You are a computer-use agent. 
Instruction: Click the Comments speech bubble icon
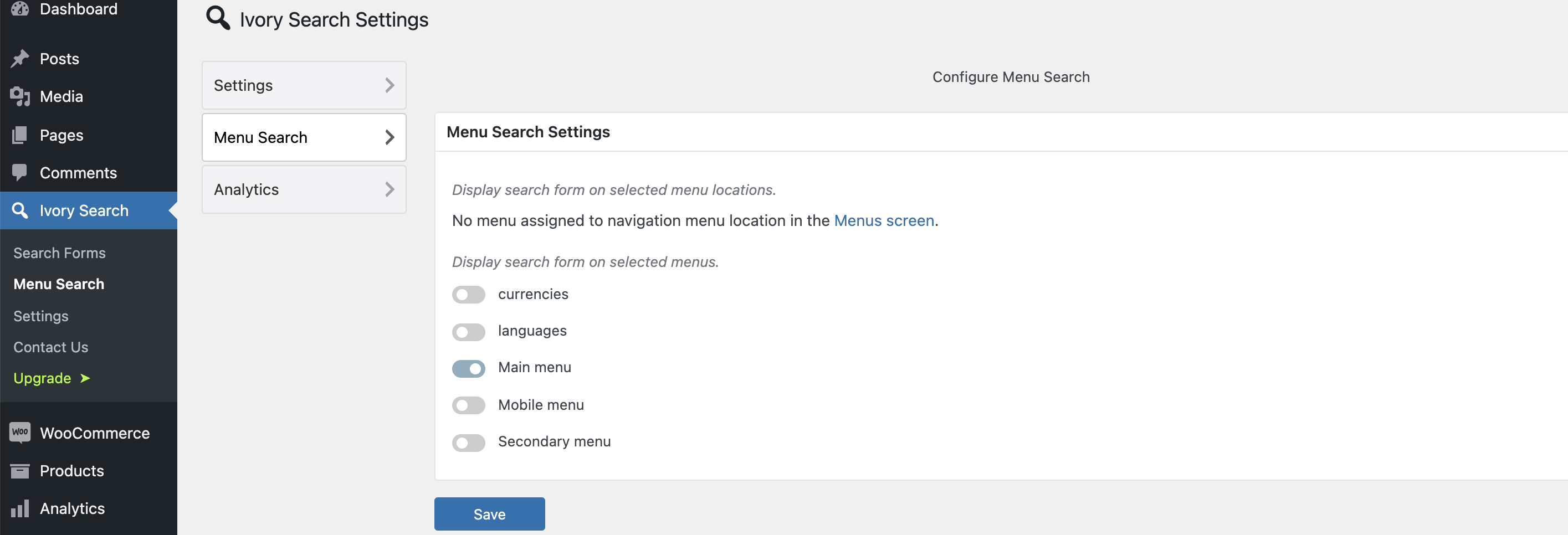20,172
